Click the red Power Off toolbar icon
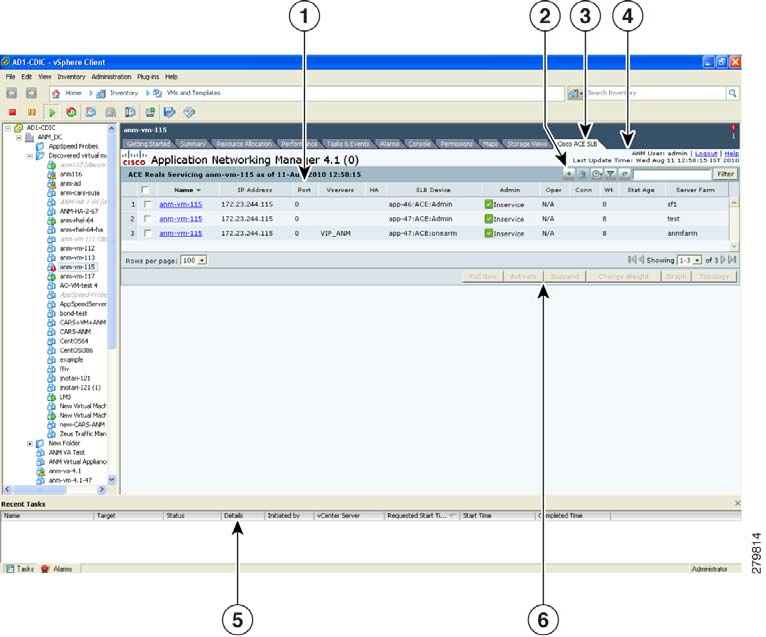The height and width of the screenshot is (637, 766). coord(12,112)
